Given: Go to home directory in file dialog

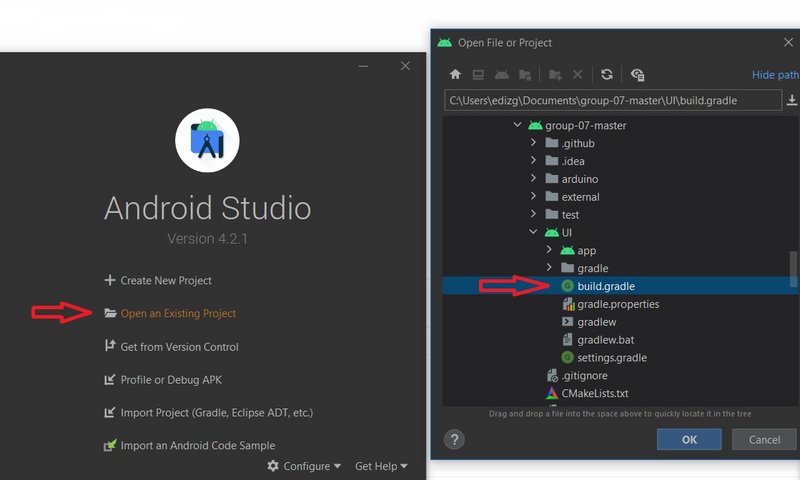Looking at the screenshot, I should tap(455, 74).
